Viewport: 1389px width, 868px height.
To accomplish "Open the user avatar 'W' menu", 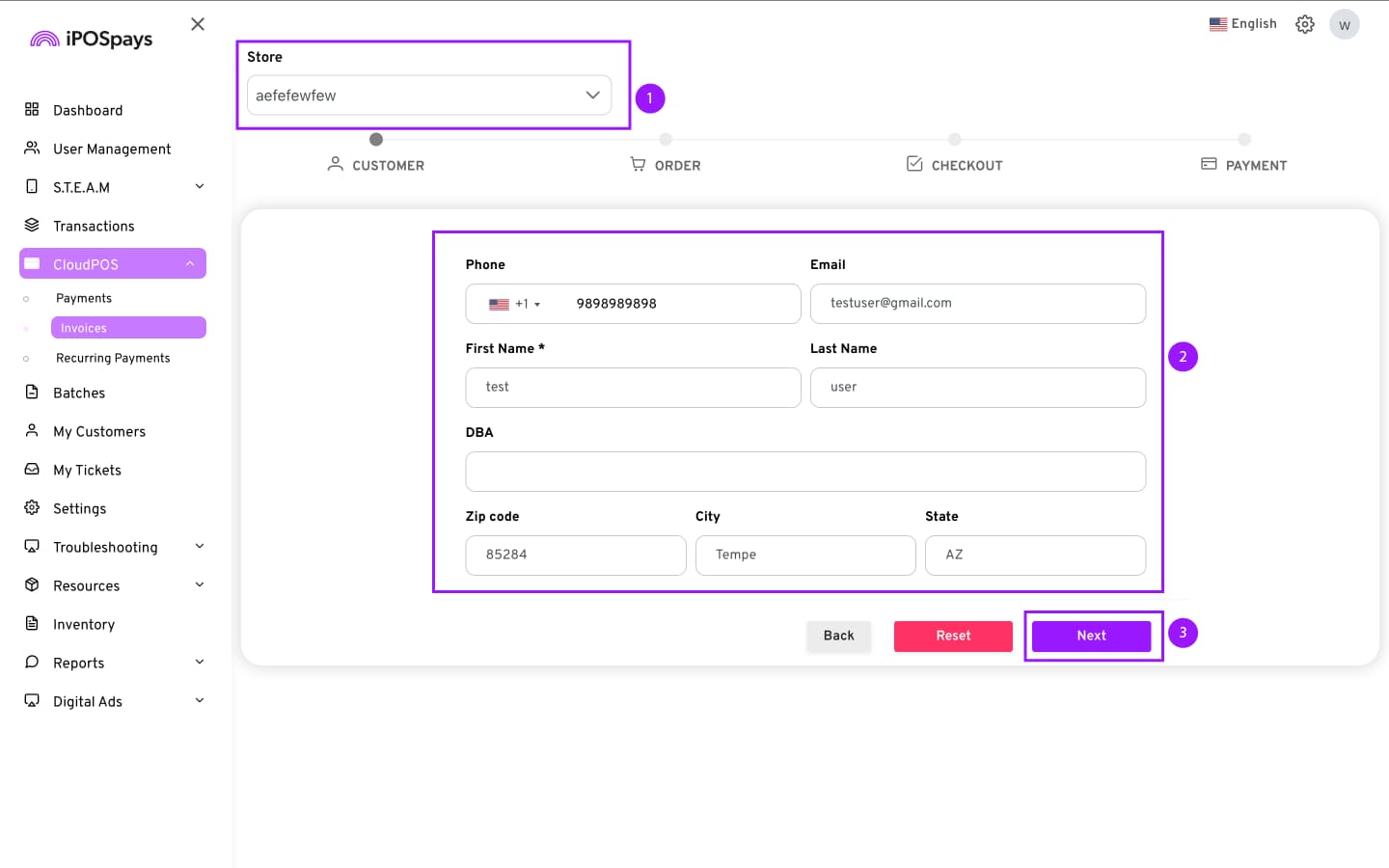I will (x=1344, y=25).
